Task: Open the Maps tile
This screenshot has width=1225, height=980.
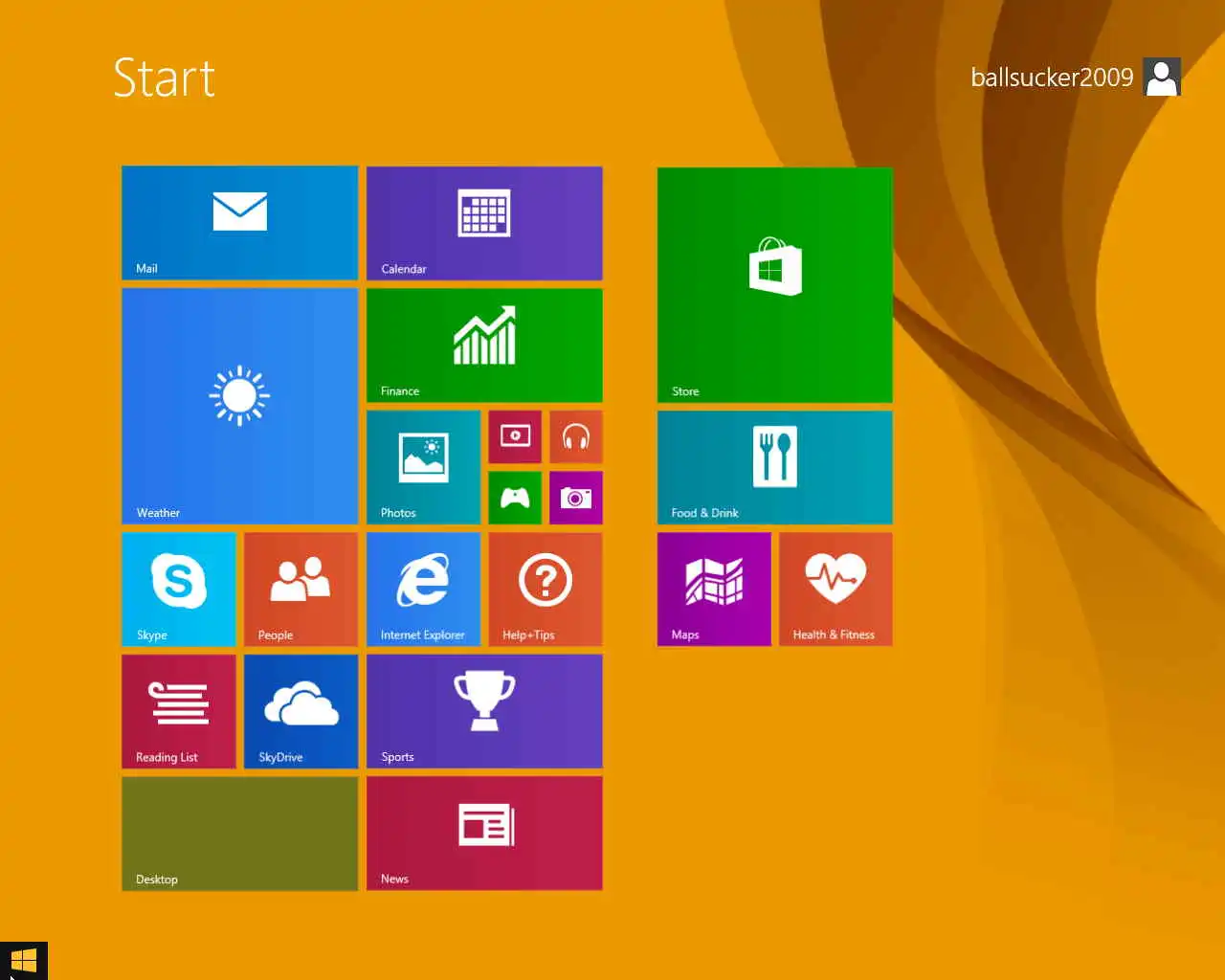Action: point(714,590)
